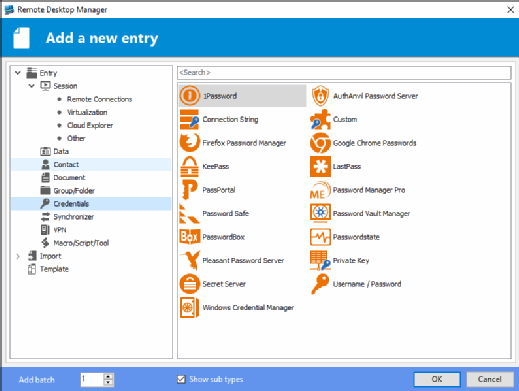Pick the Password Safe icon
519x391 pixels.
(x=189, y=213)
